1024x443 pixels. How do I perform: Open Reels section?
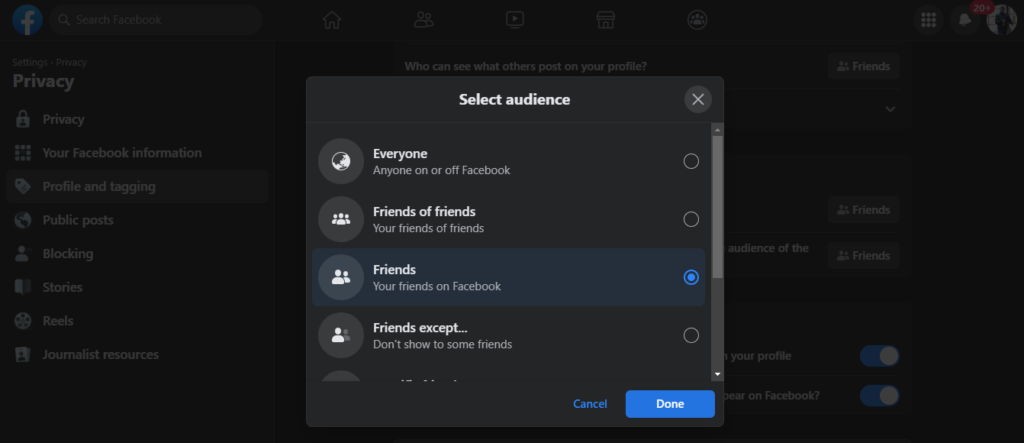click(137, 321)
